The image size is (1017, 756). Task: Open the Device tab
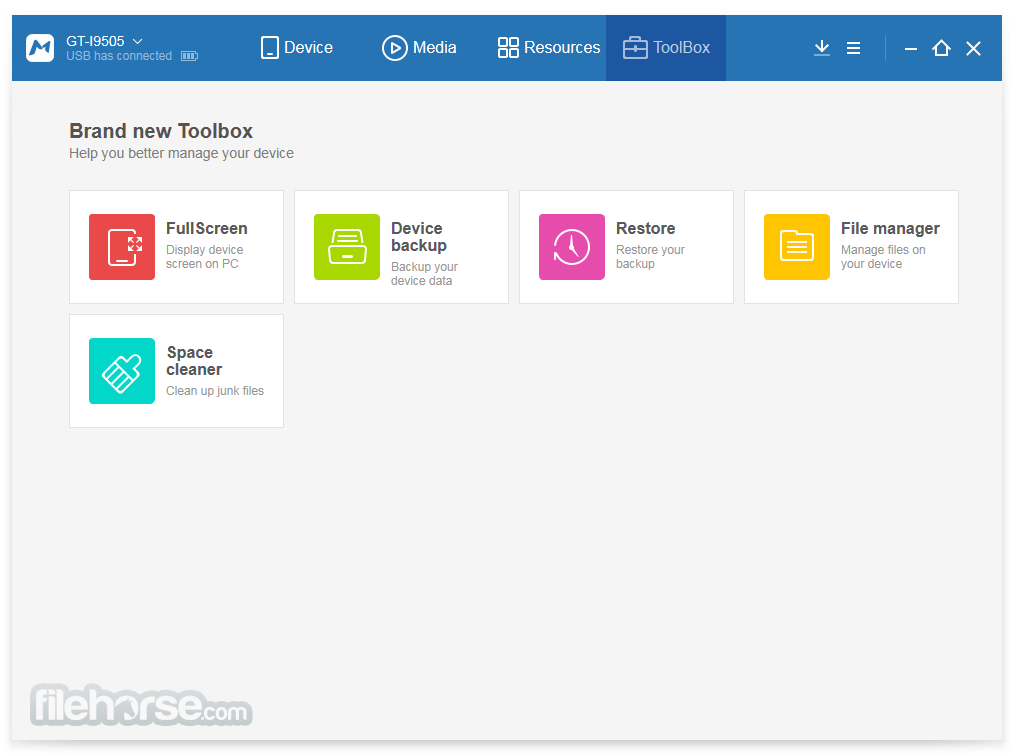296,48
